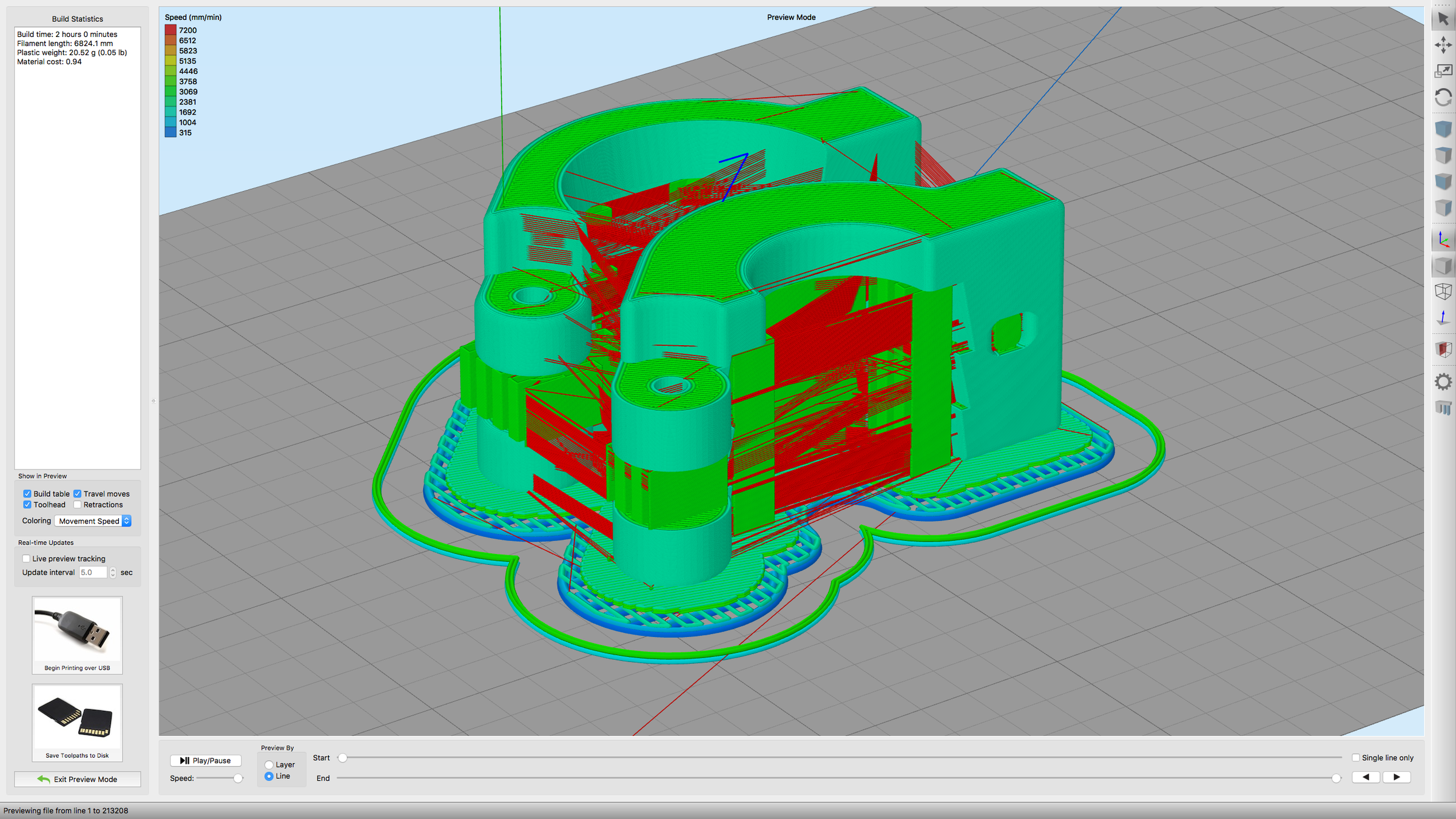Click the Update interval stepper arrows
This screenshot has height=819, width=1456.
(113, 573)
